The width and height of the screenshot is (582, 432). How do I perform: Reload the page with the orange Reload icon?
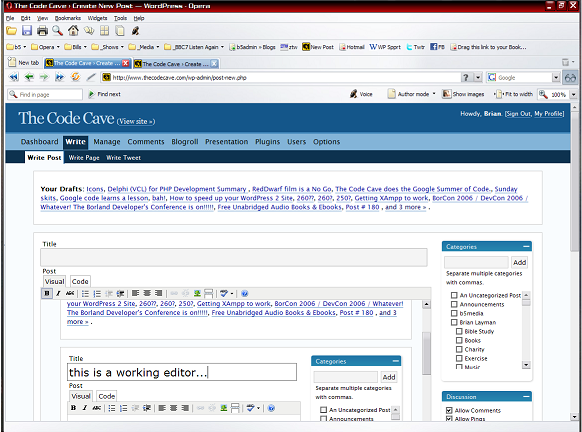(75, 77)
